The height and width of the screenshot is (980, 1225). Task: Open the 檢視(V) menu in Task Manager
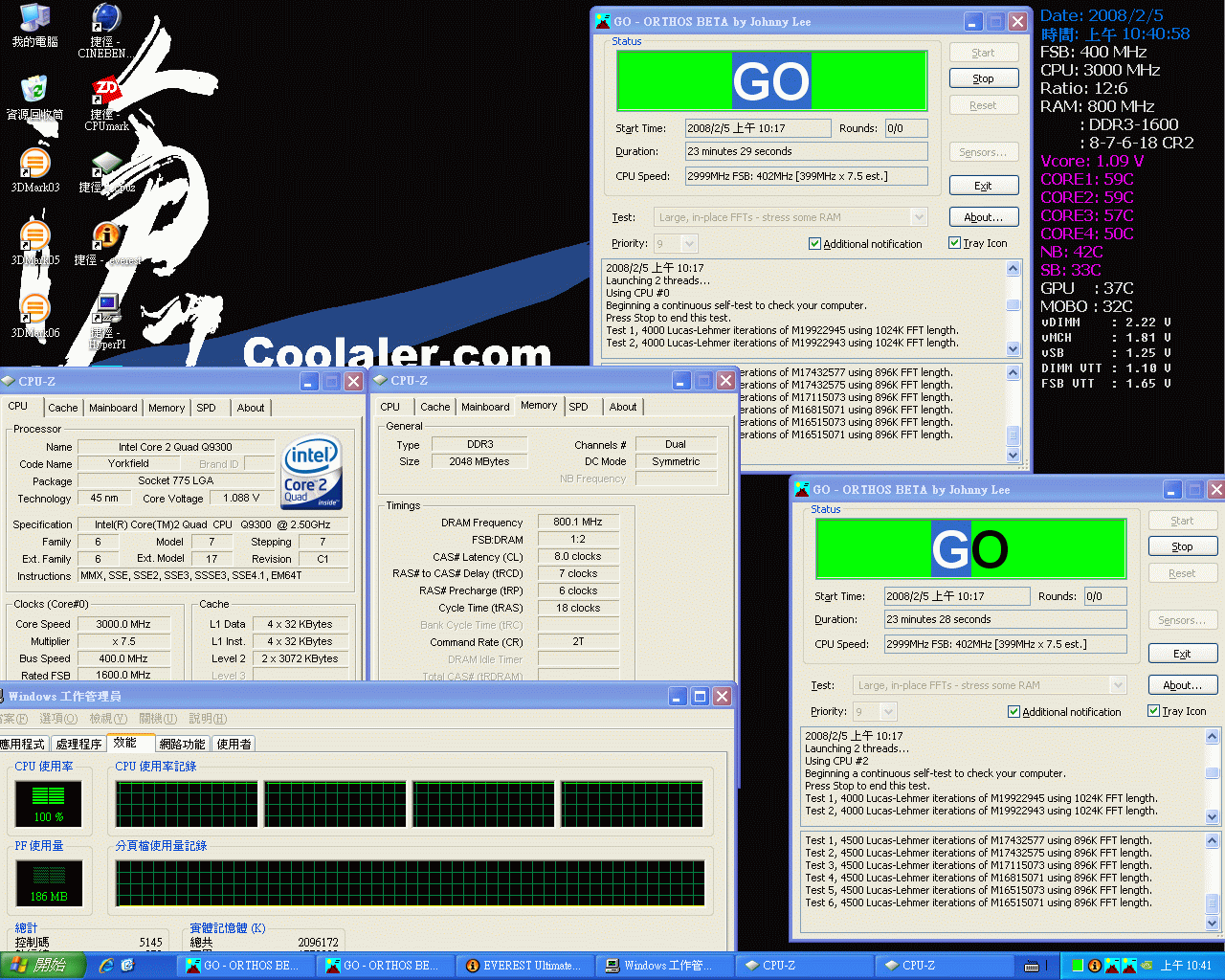[107, 719]
